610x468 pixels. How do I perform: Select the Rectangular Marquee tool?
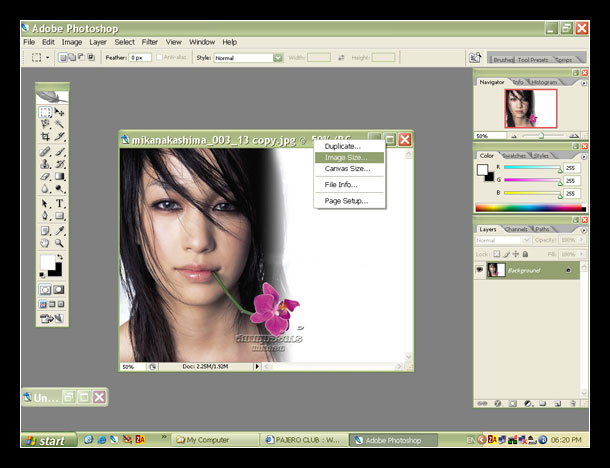coord(46,113)
